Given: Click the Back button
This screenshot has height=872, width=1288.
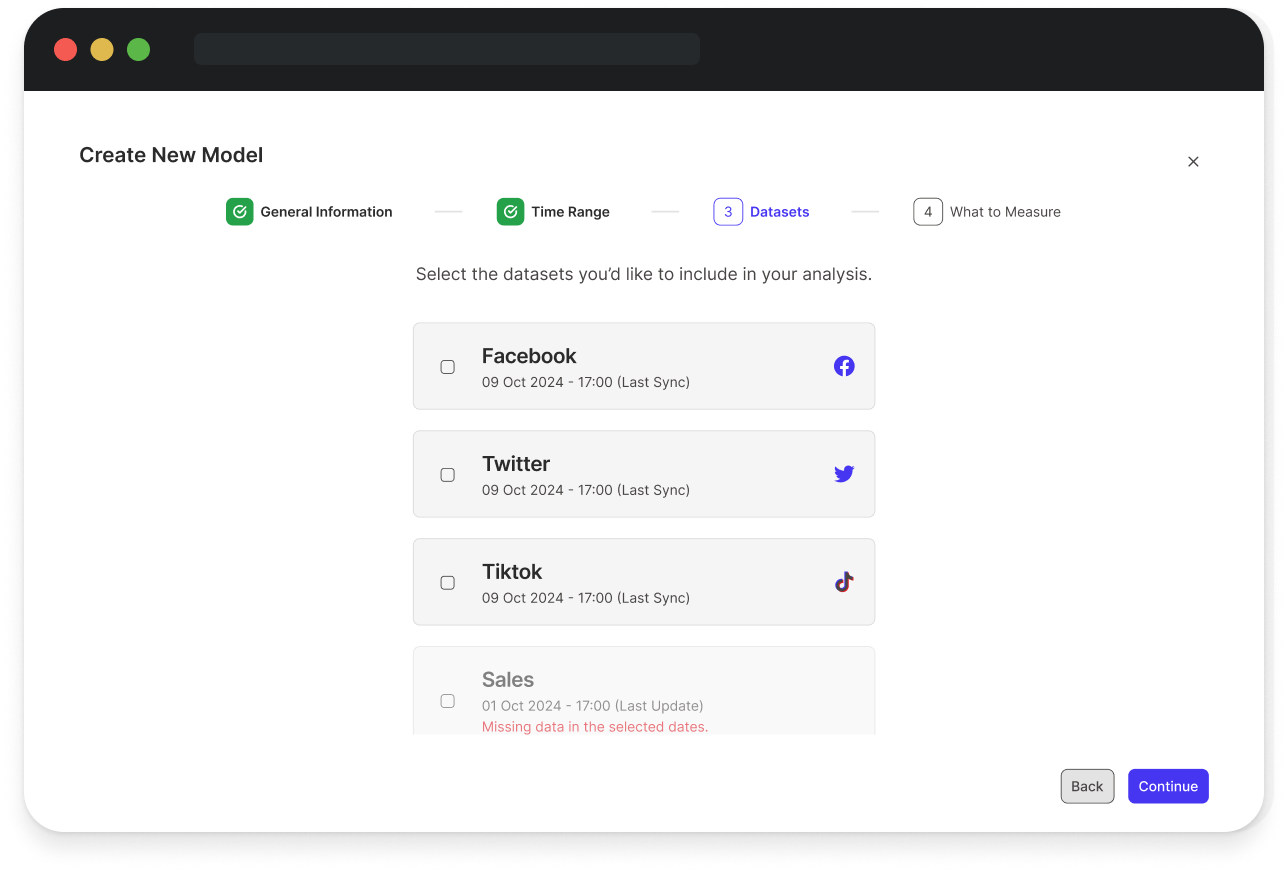Looking at the screenshot, I should pyautogui.click(x=1087, y=786).
